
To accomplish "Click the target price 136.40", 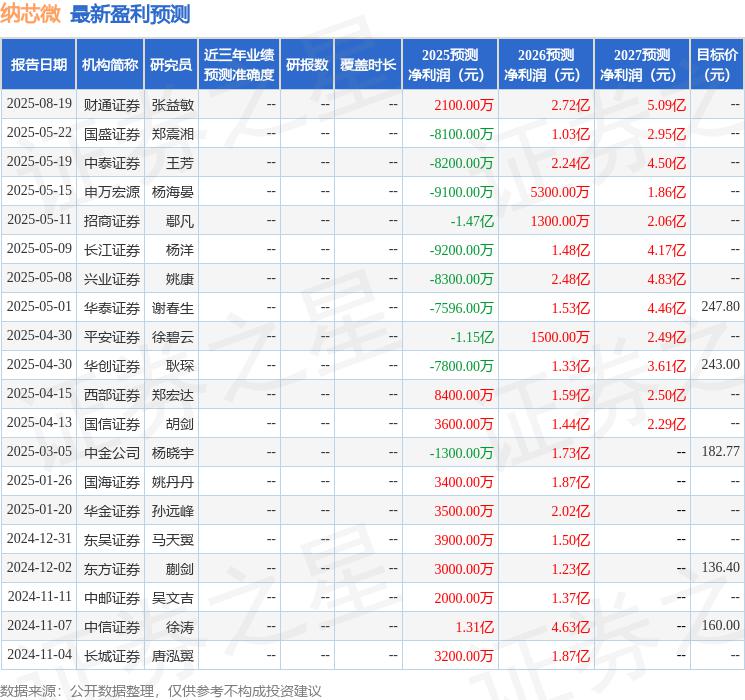I will 720,567.
